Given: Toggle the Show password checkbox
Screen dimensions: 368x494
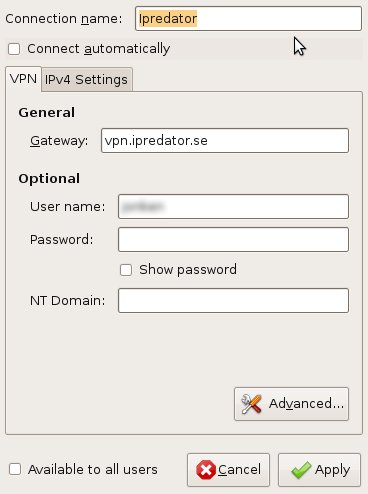Looking at the screenshot, I should [x=126, y=270].
